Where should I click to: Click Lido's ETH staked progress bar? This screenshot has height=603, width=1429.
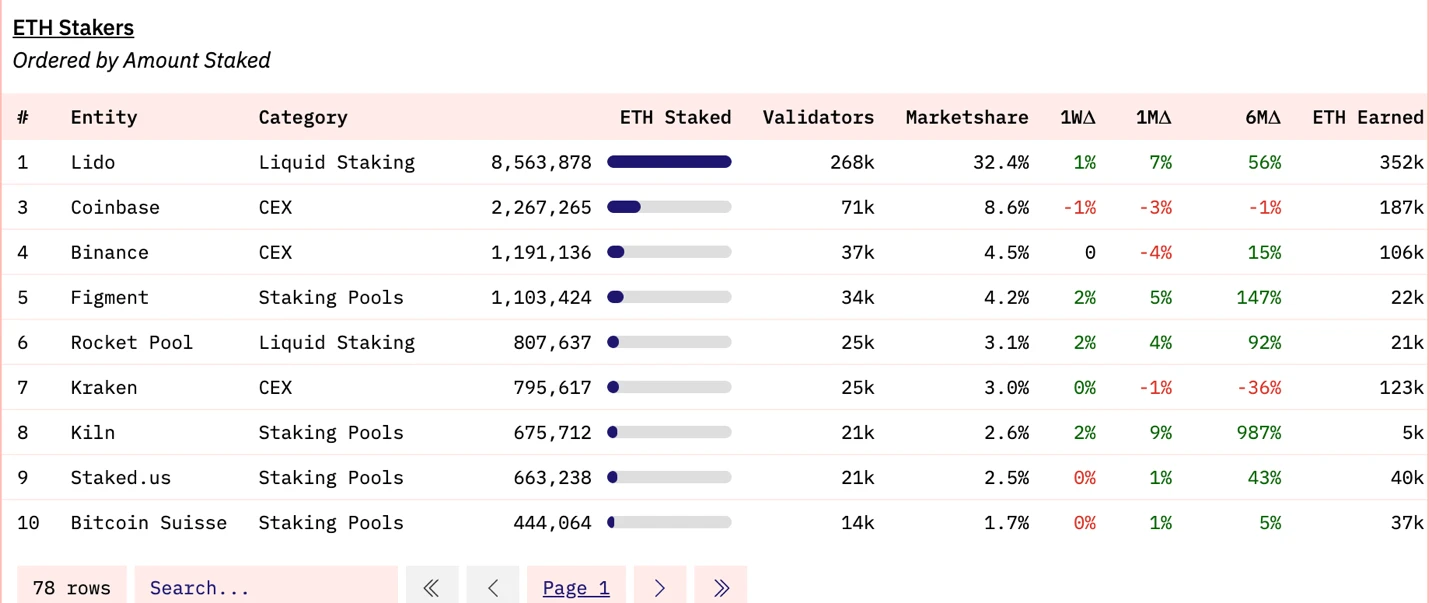(x=669, y=162)
